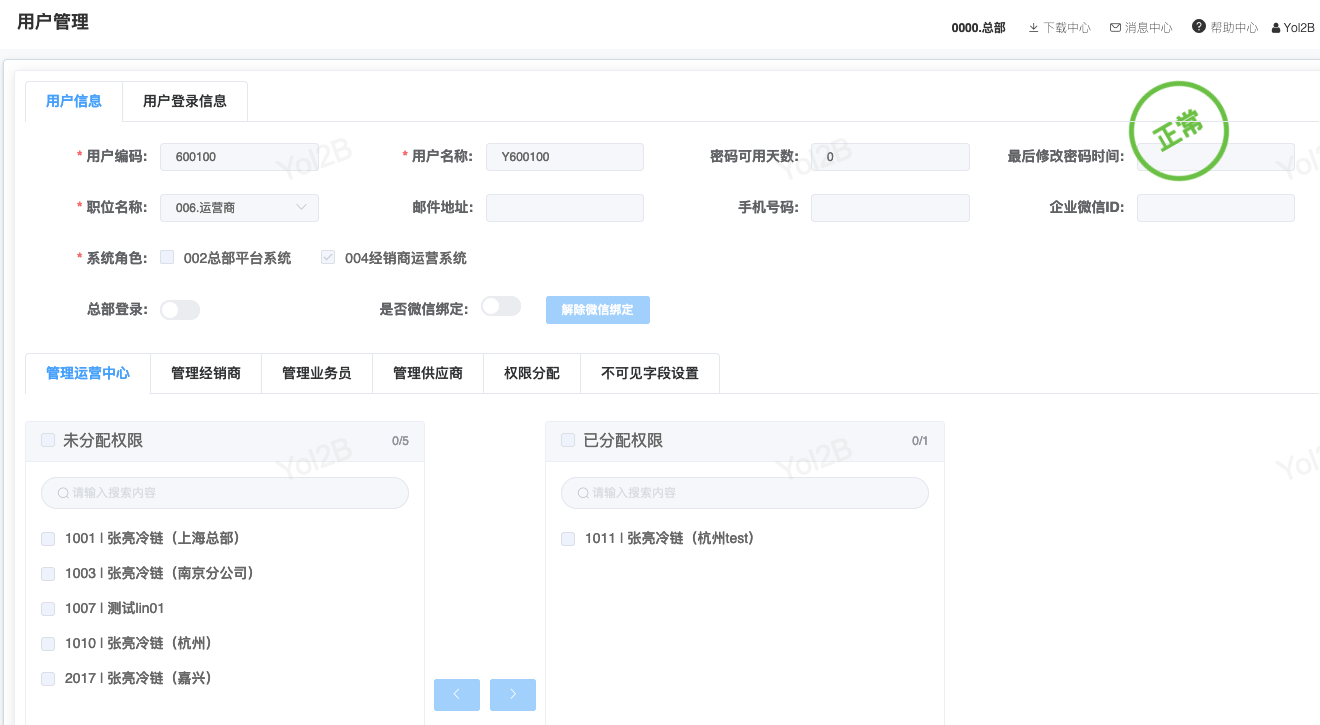Click the left arrow transfer button
The height and width of the screenshot is (725, 1320).
[x=457, y=694]
